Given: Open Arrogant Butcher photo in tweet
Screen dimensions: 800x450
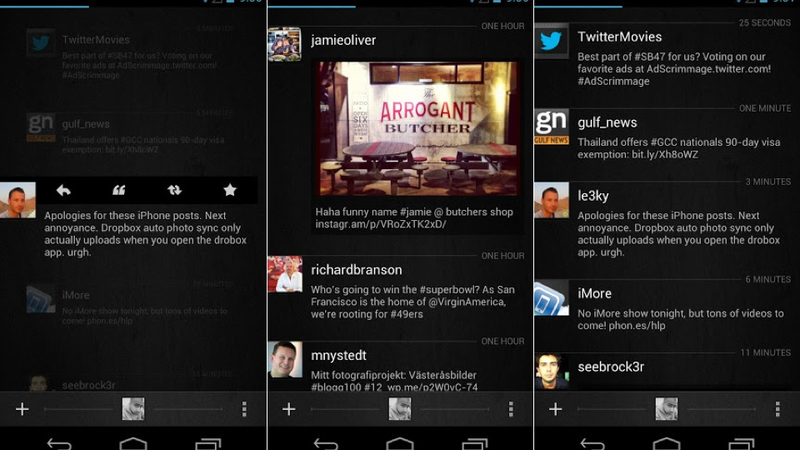Looking at the screenshot, I should pyautogui.click(x=418, y=129).
